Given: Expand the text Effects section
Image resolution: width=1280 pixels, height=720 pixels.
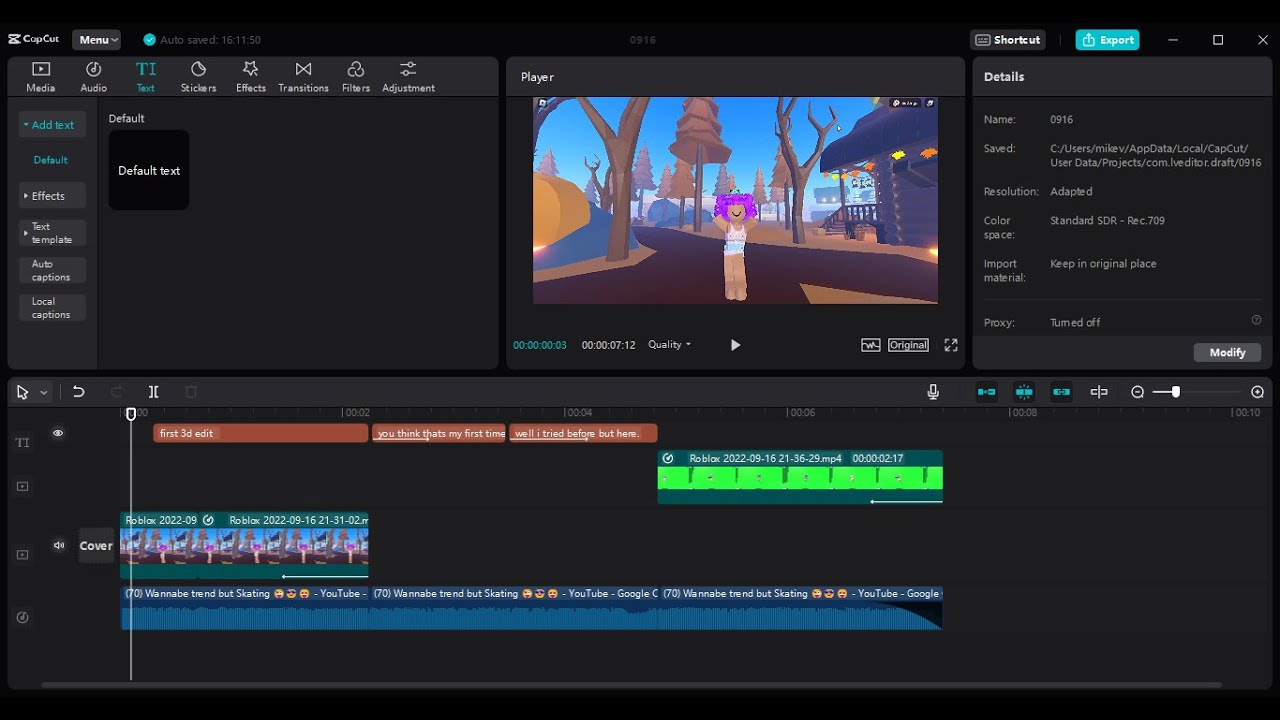Looking at the screenshot, I should tap(52, 196).
